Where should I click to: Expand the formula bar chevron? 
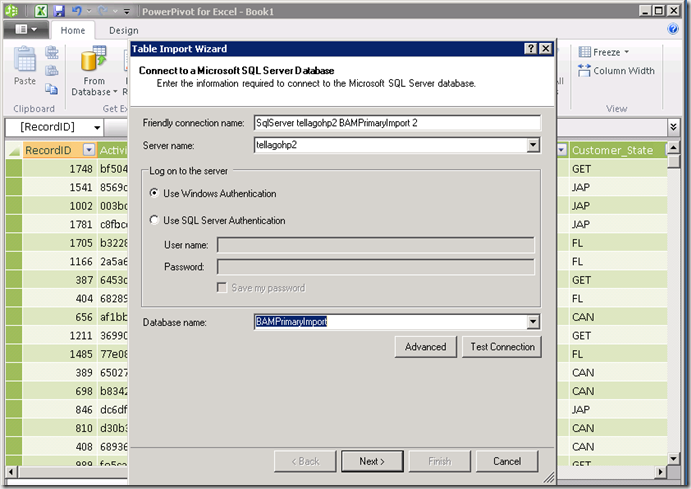point(673,127)
